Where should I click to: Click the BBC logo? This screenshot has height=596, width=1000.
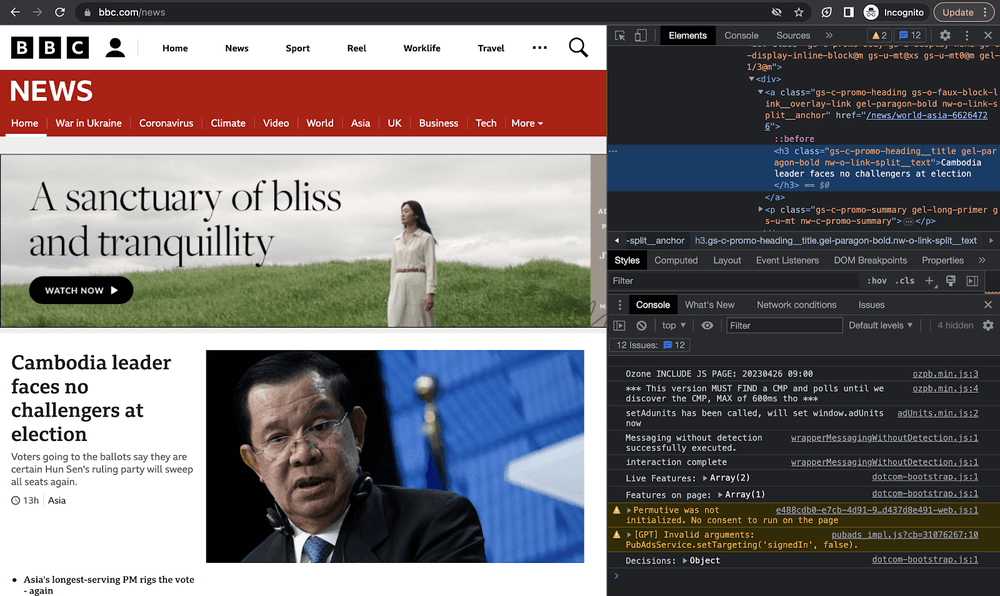click(50, 48)
